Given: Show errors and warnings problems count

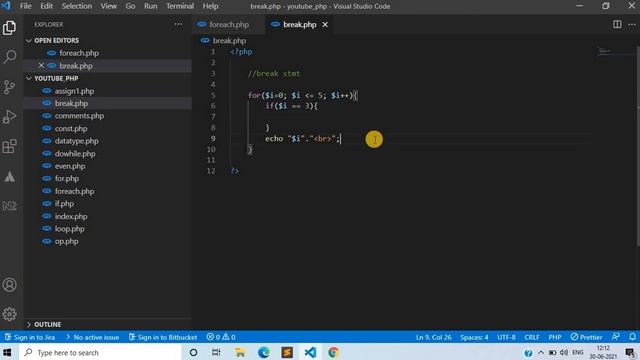Looking at the screenshot, I should pyautogui.click(x=221, y=337).
